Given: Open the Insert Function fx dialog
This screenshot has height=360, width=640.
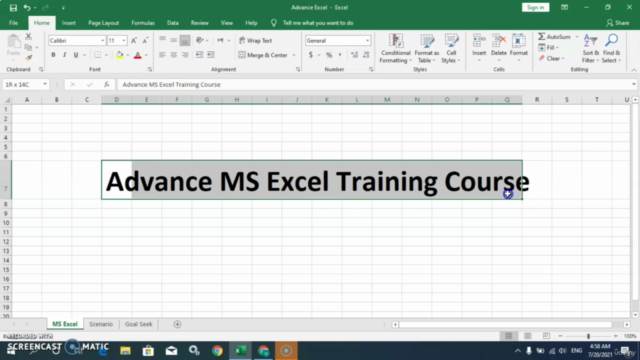Looking at the screenshot, I should pyautogui.click(x=107, y=84).
